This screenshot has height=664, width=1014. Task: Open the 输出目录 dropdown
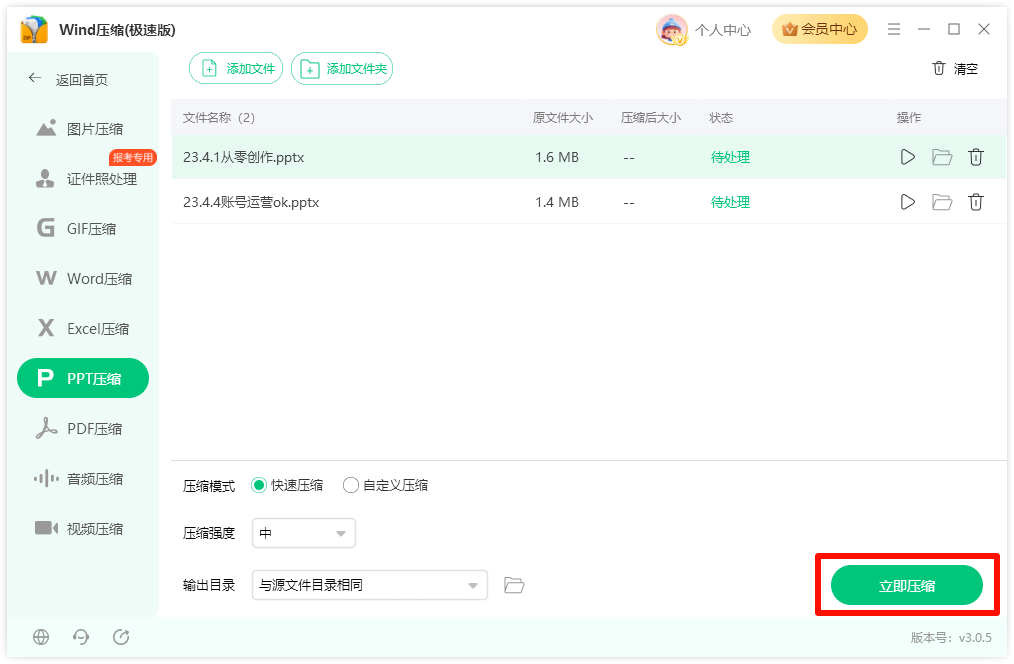[369, 585]
